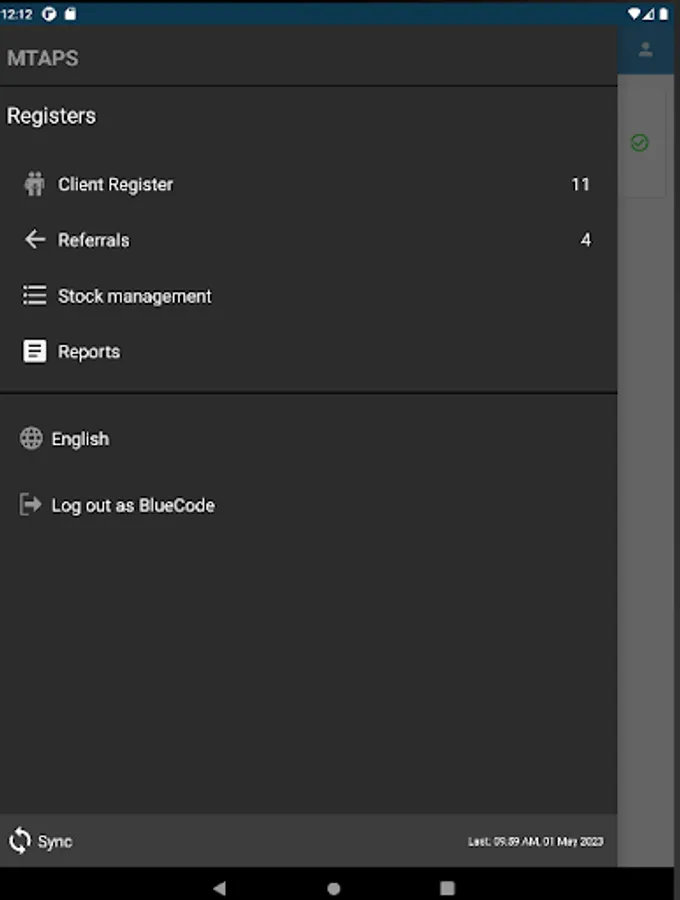The image size is (680, 900).
Task: Click the globe language icon
Action: click(x=31, y=438)
